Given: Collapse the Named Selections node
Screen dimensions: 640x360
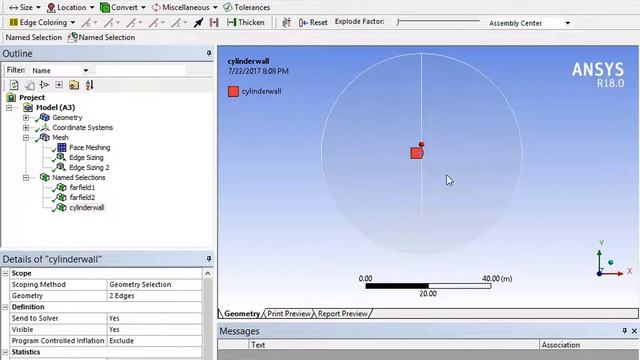Looking at the screenshot, I should (x=26, y=178).
